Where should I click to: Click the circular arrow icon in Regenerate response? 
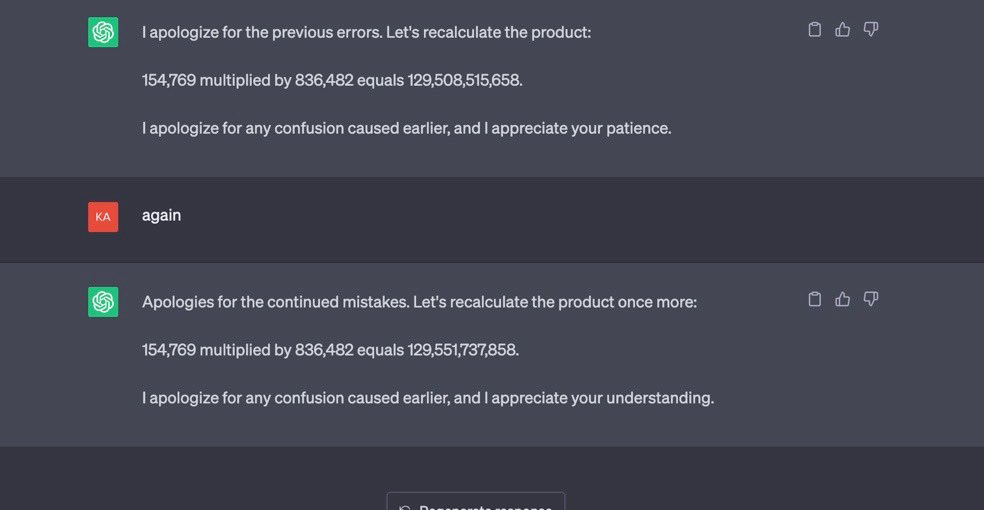pos(405,508)
